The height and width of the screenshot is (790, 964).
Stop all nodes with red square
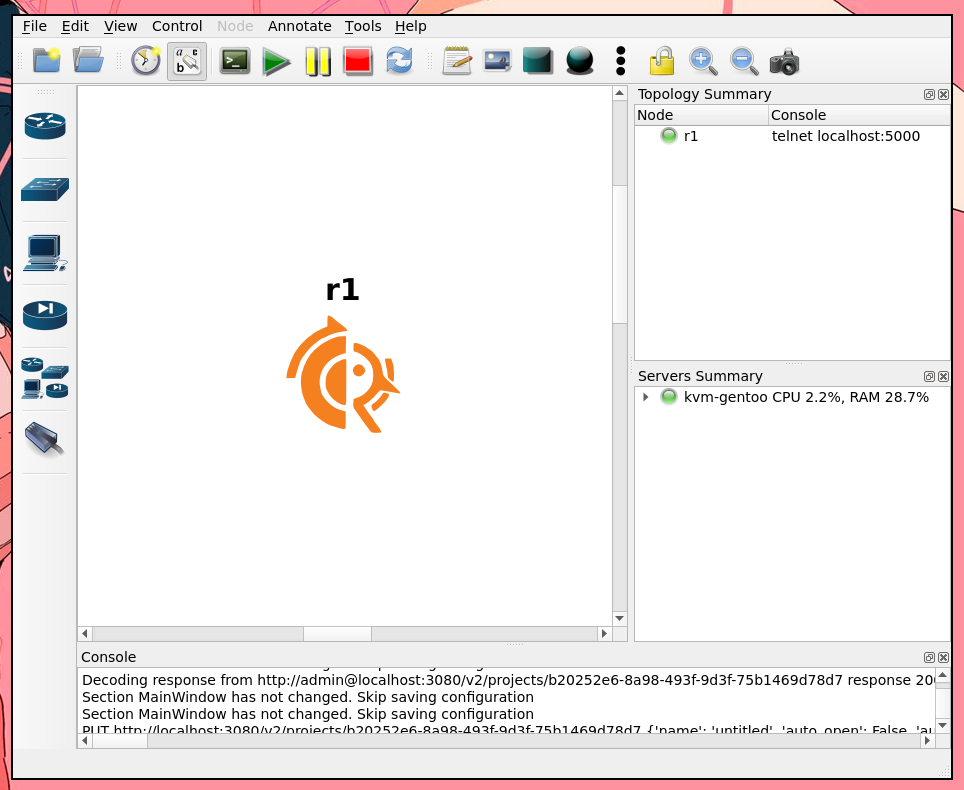[x=358, y=62]
